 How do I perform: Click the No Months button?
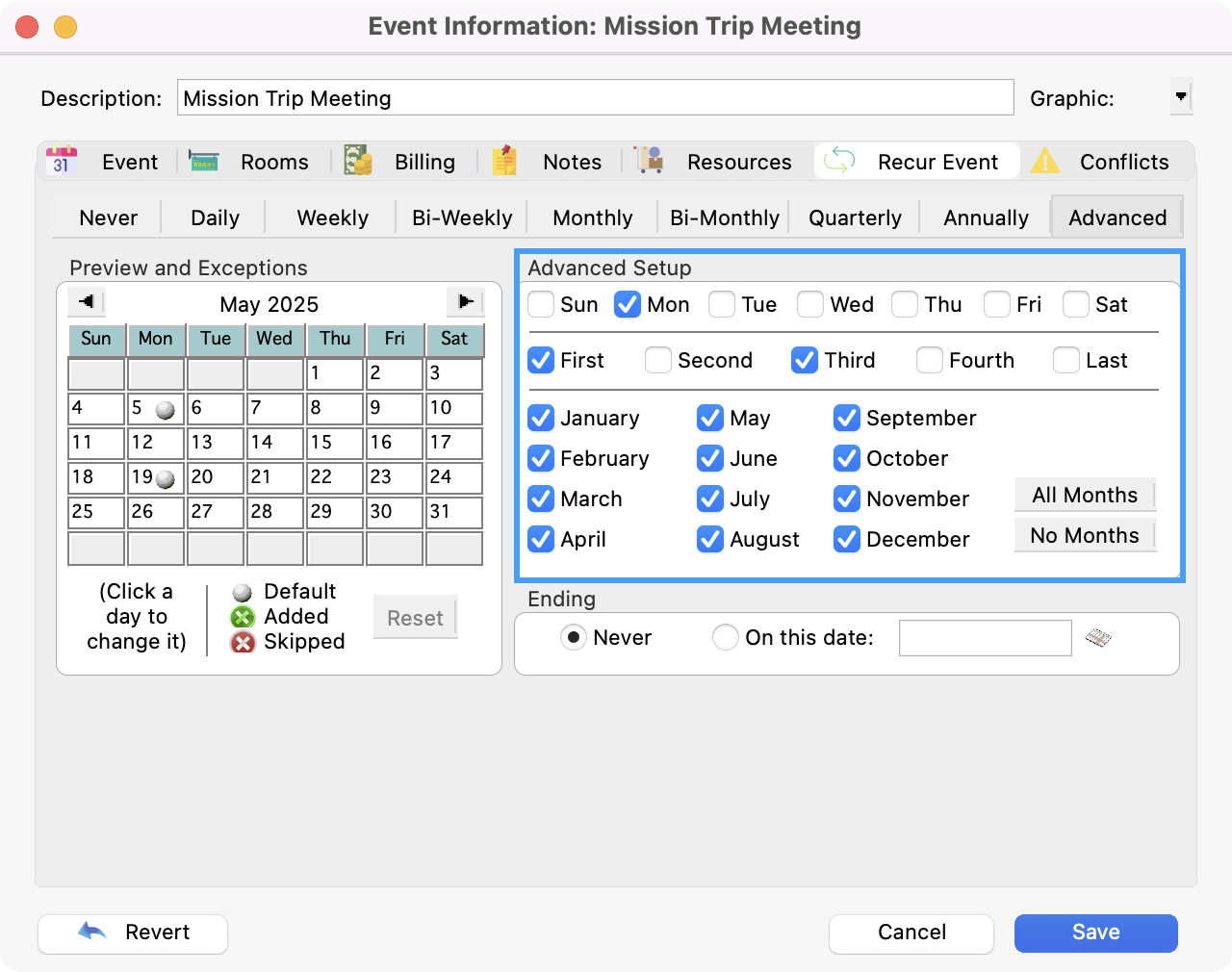tap(1085, 535)
